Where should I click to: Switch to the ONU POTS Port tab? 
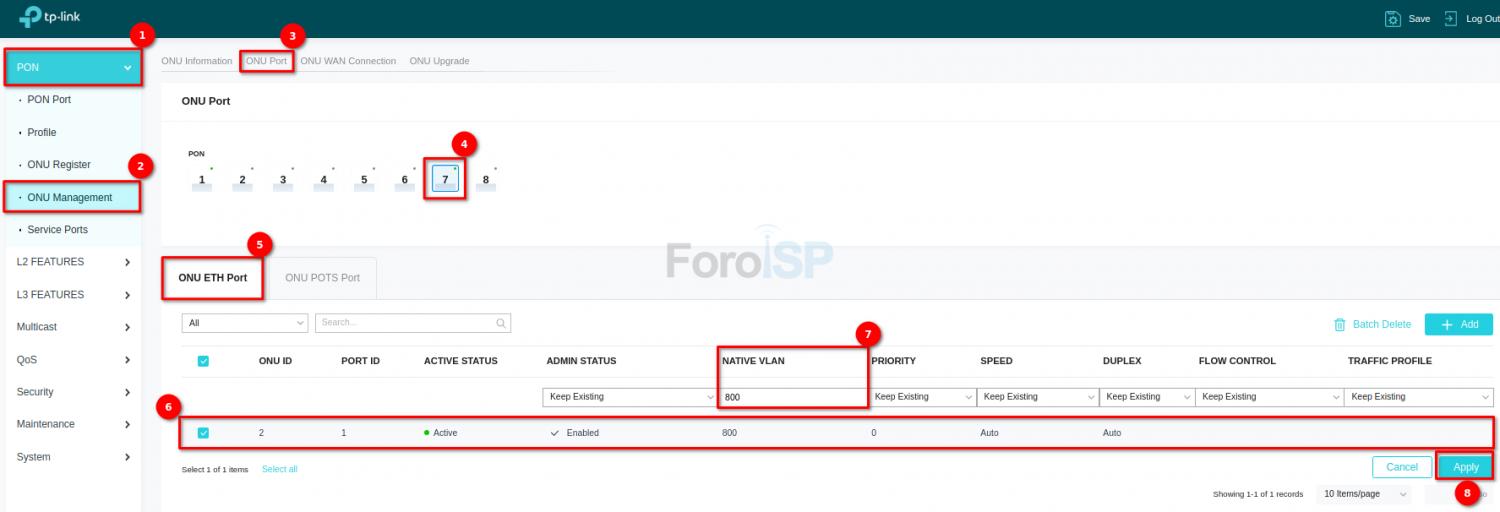tap(322, 278)
